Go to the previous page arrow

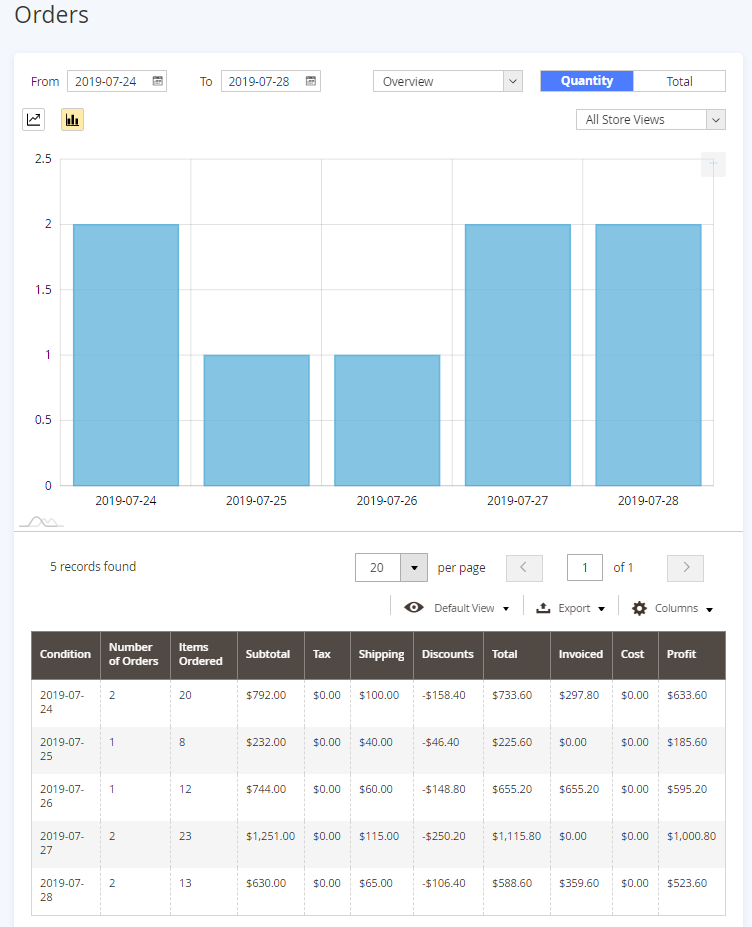524,568
